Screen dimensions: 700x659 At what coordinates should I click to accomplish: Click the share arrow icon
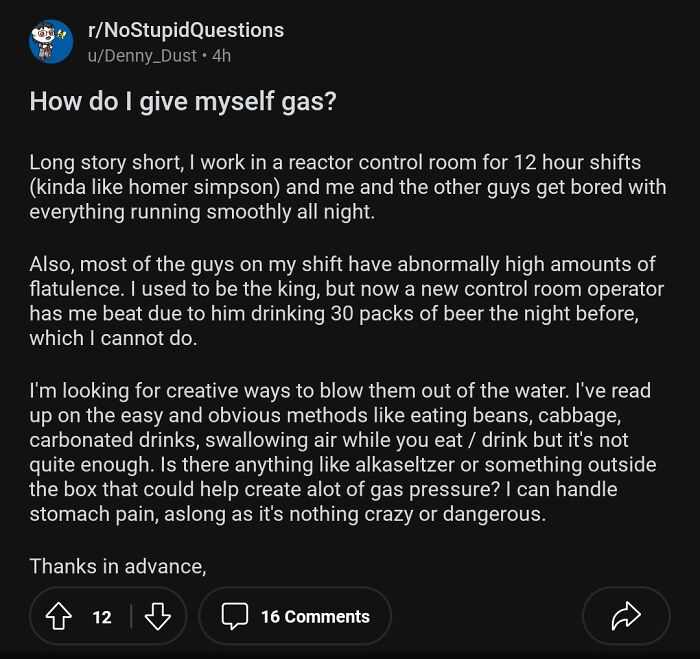[x=625, y=616]
